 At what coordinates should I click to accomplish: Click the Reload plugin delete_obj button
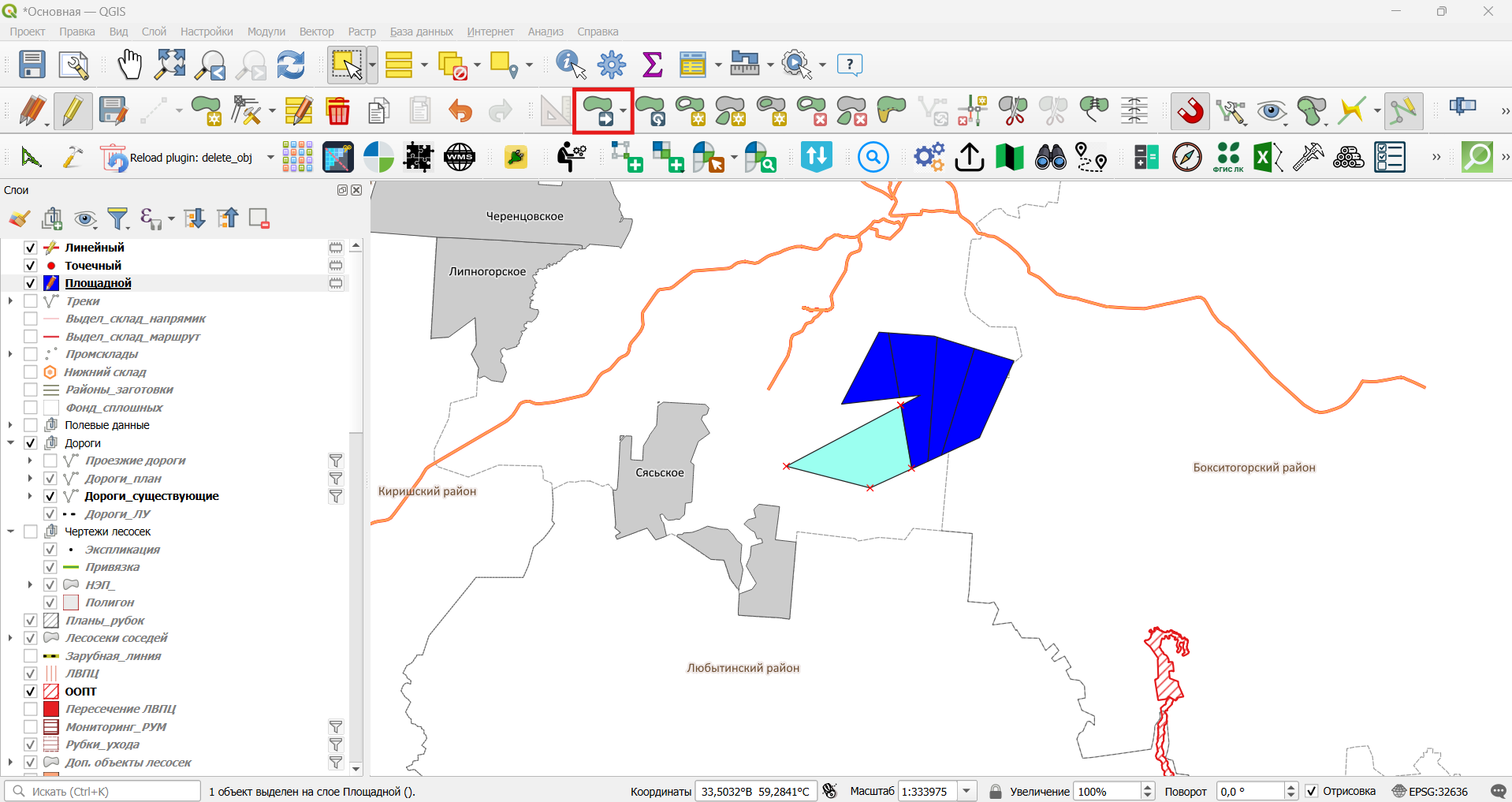coord(177,158)
